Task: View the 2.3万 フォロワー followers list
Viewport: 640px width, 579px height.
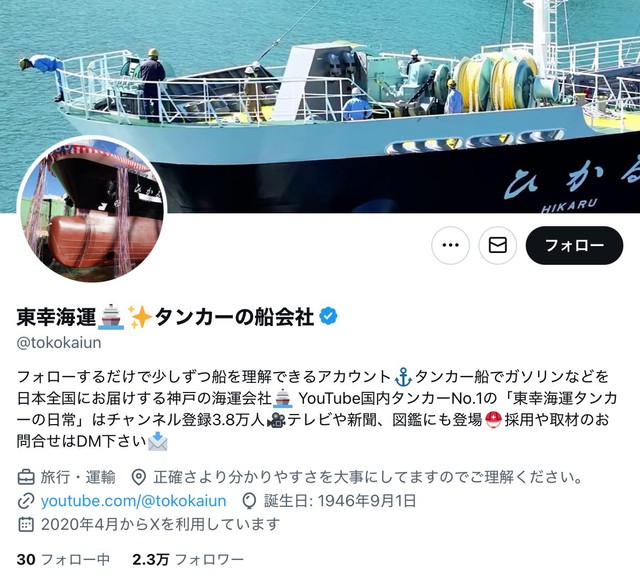Action: (188, 559)
